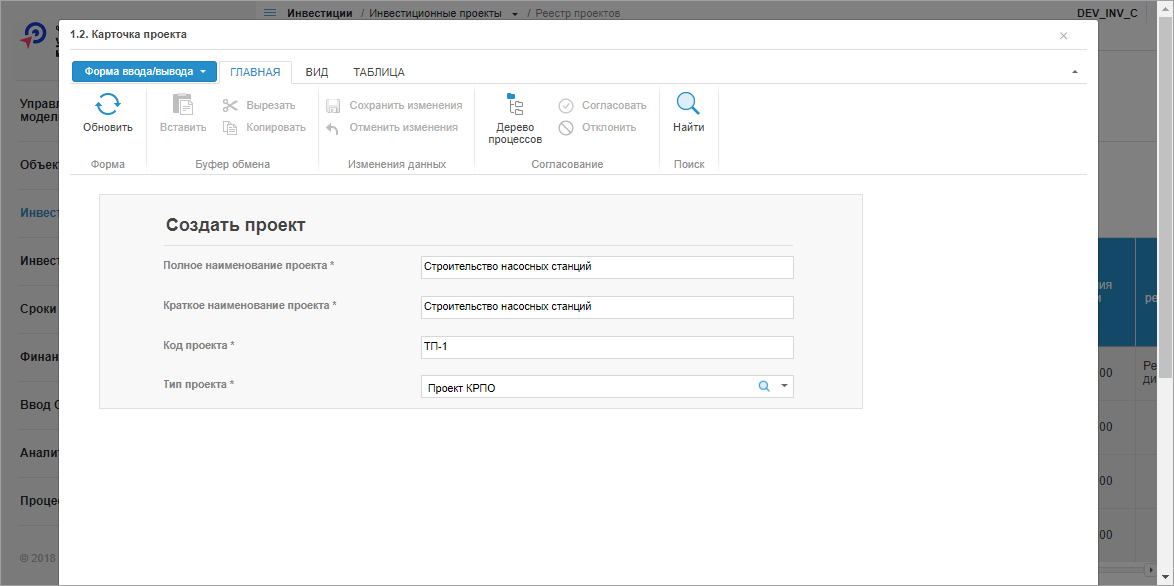Click search icon in Тип проекта field
1174x586 pixels.
(764, 386)
